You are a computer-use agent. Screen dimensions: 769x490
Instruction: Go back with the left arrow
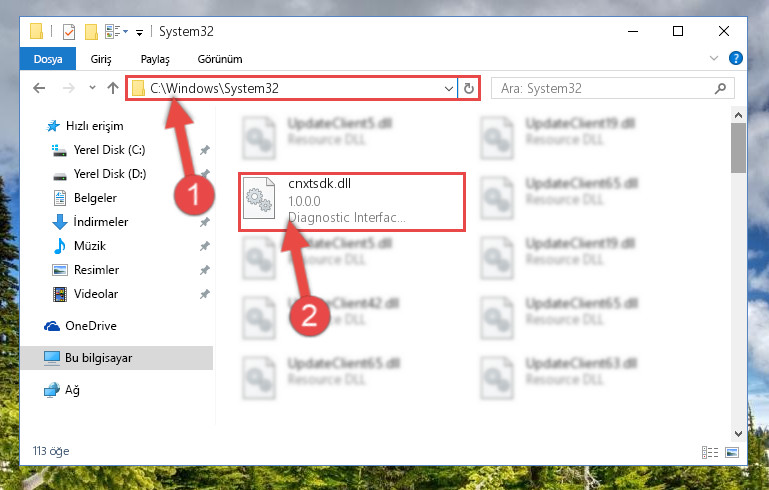[39, 88]
